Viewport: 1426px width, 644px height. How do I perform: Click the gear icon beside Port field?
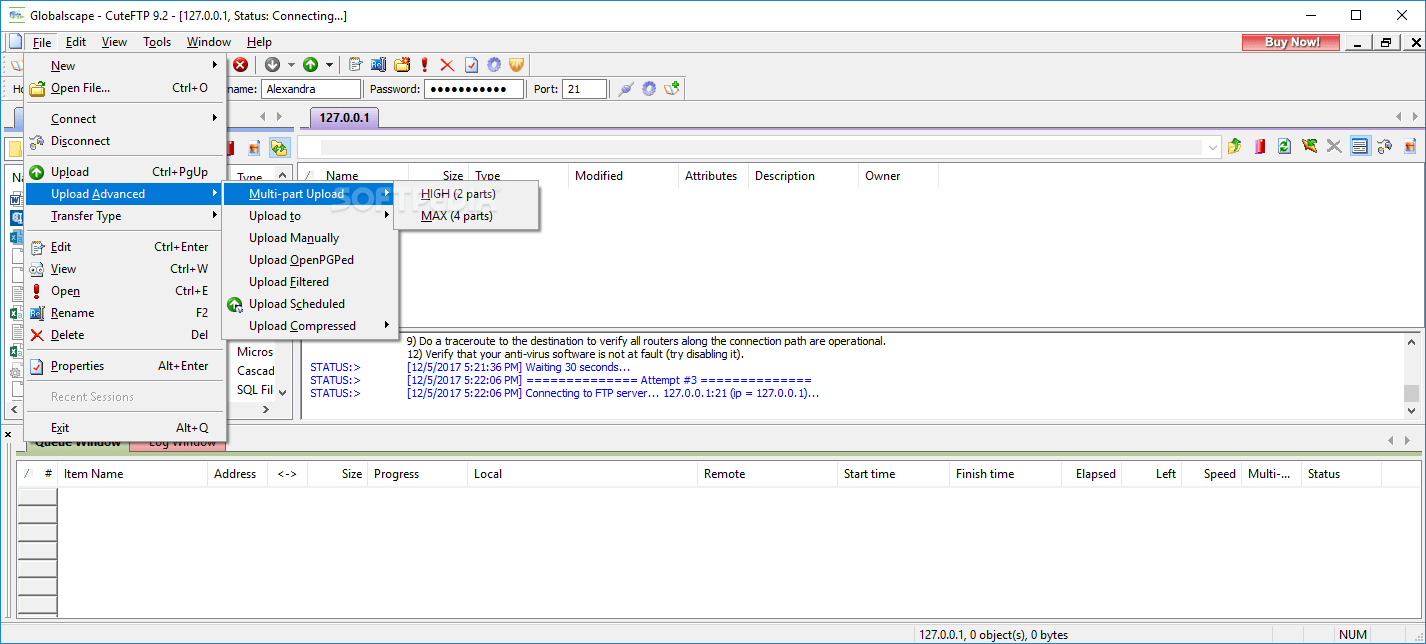click(649, 89)
